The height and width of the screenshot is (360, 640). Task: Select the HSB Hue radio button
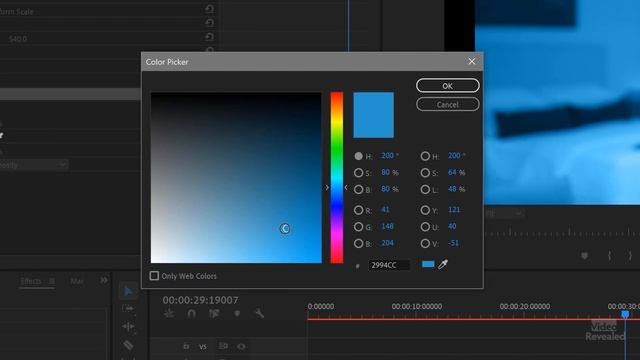click(358, 156)
